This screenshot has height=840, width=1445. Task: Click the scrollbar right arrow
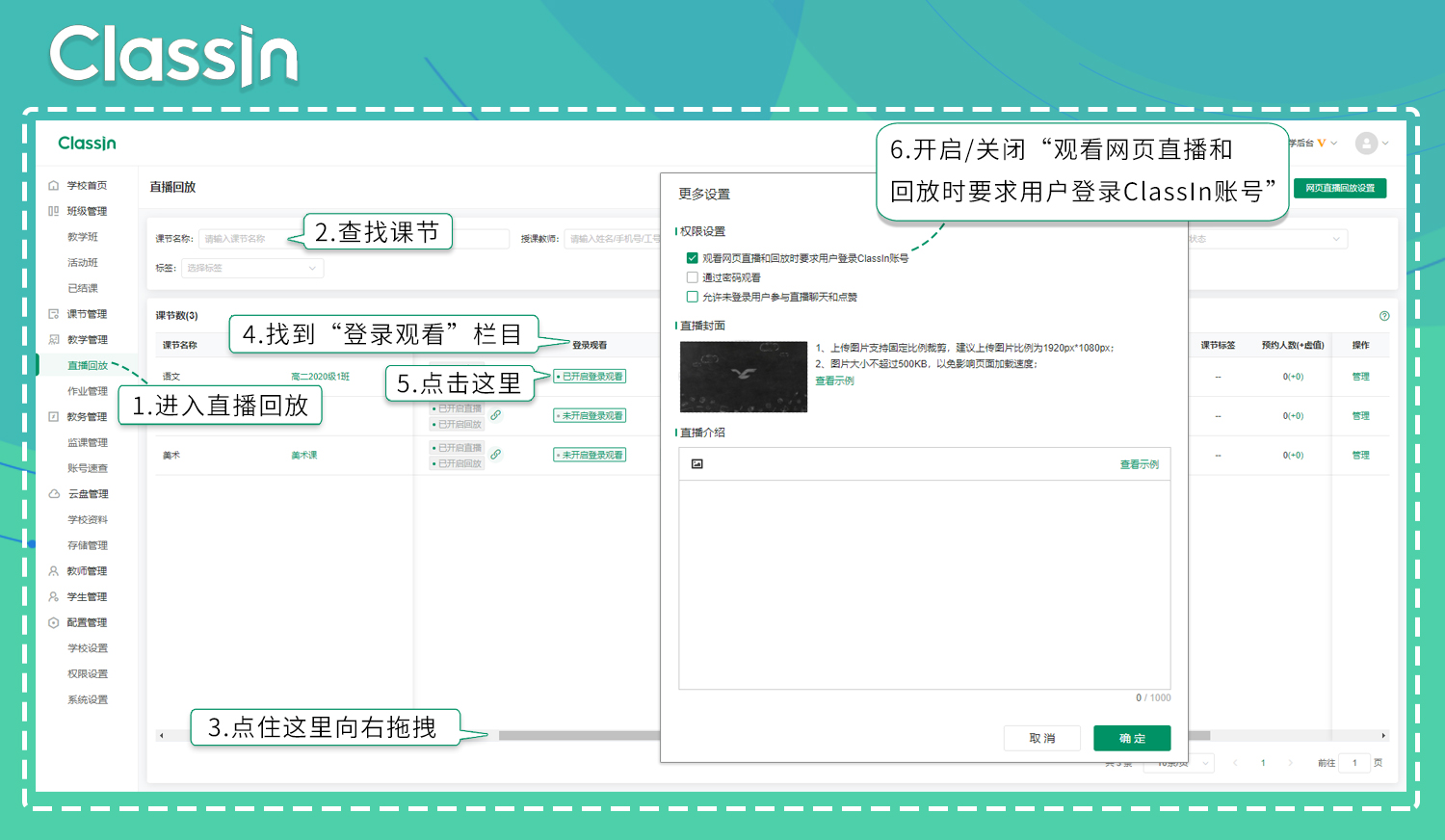coord(1383,736)
